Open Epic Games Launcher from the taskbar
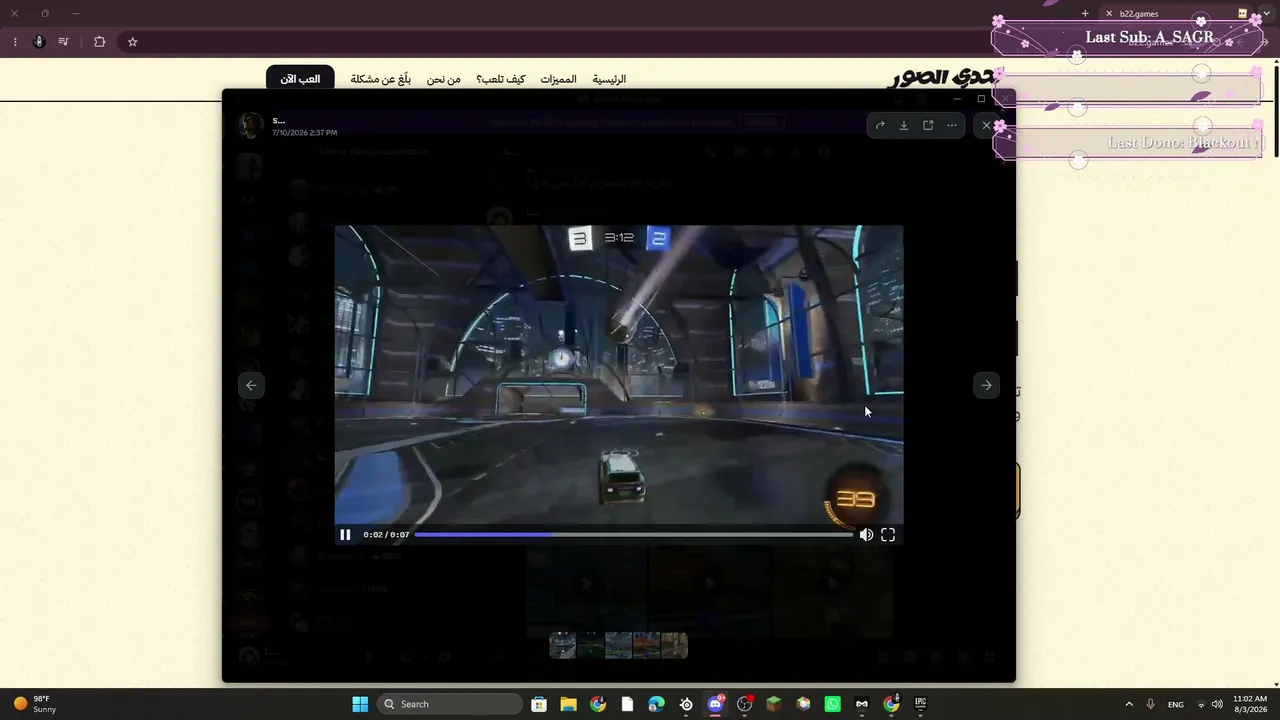 (x=920, y=704)
